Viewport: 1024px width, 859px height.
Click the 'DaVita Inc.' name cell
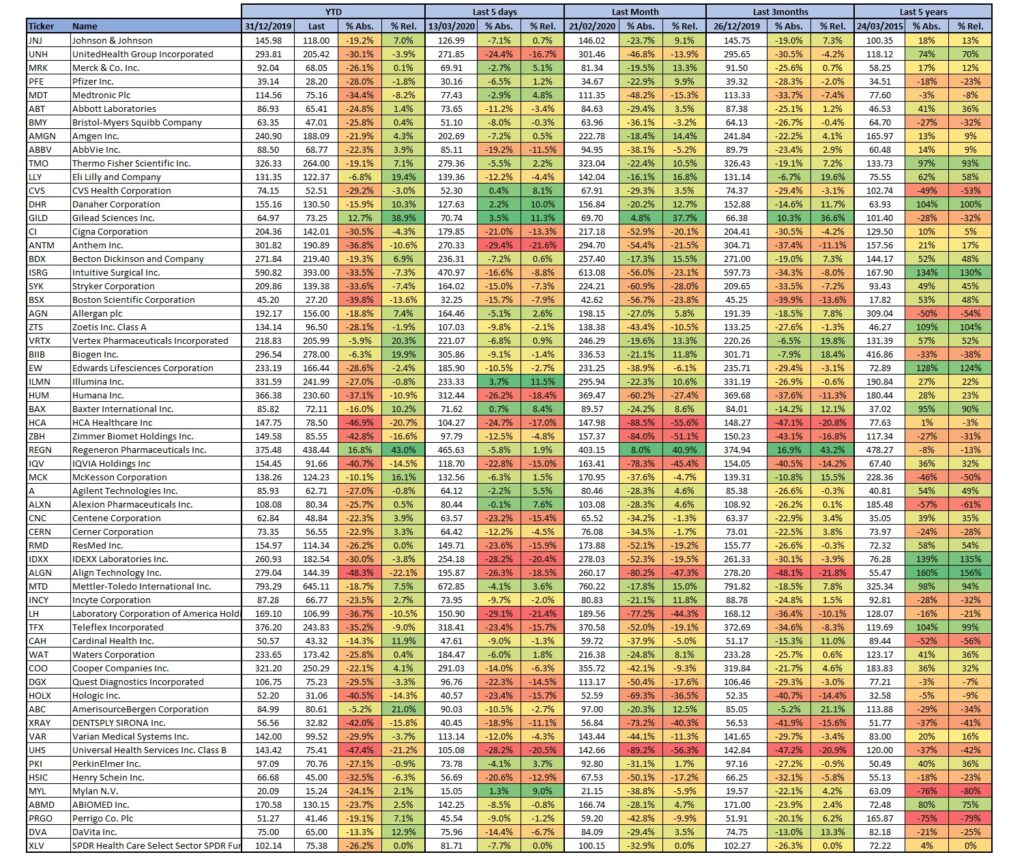pyautogui.click(x=155, y=832)
